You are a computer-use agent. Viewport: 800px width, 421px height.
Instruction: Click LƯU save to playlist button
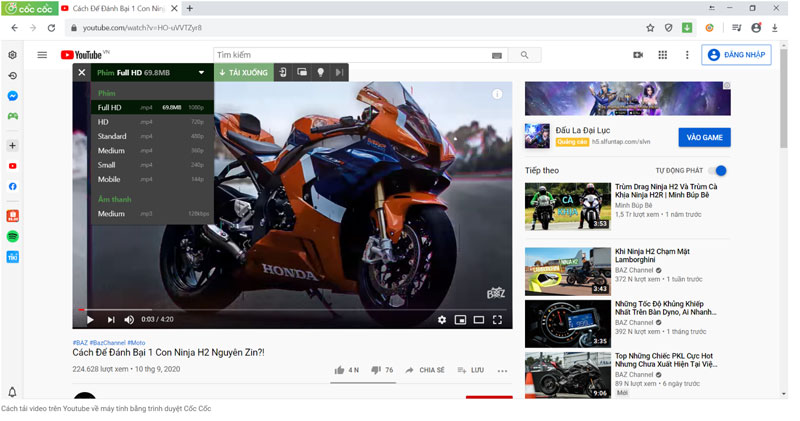[x=470, y=370]
